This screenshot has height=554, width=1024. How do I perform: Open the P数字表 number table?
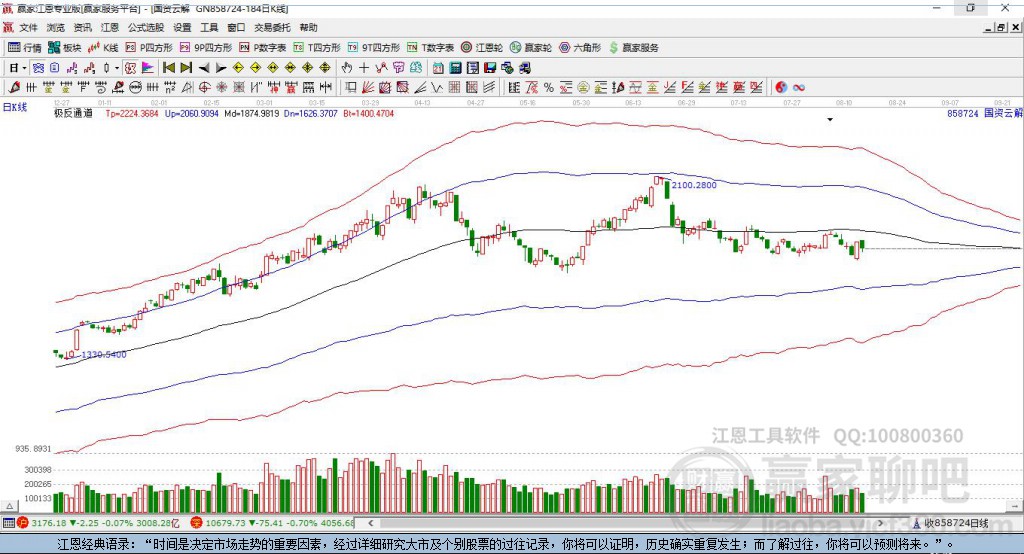click(263, 48)
